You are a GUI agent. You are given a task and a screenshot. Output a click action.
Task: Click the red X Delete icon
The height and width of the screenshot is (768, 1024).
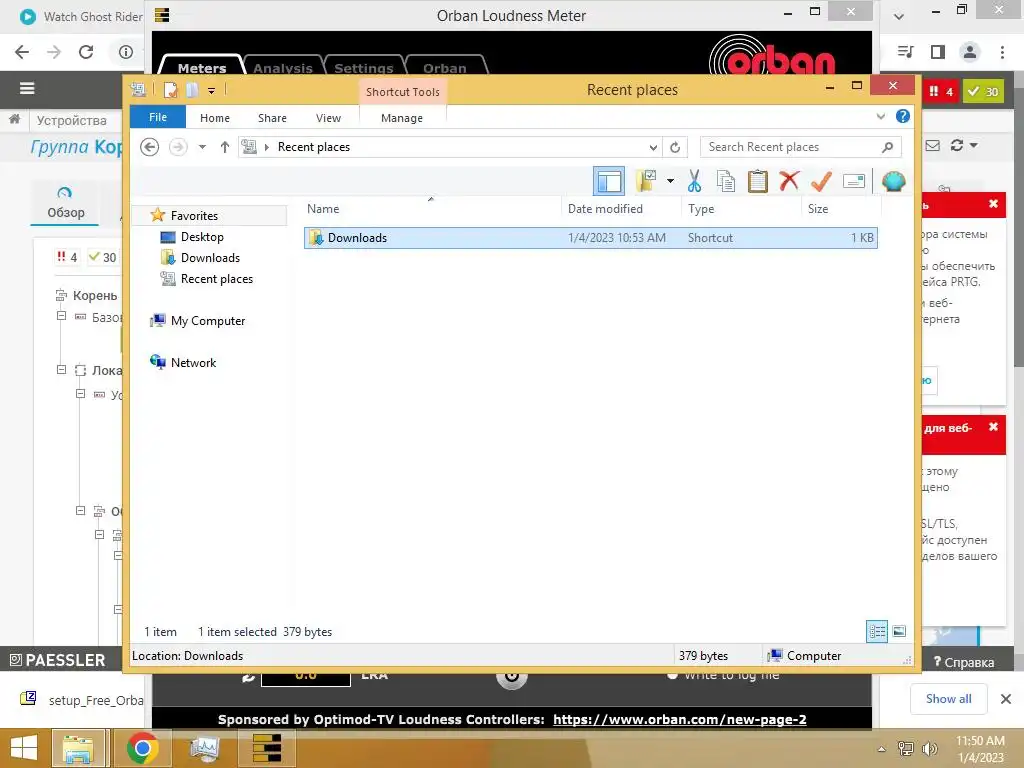[789, 180]
